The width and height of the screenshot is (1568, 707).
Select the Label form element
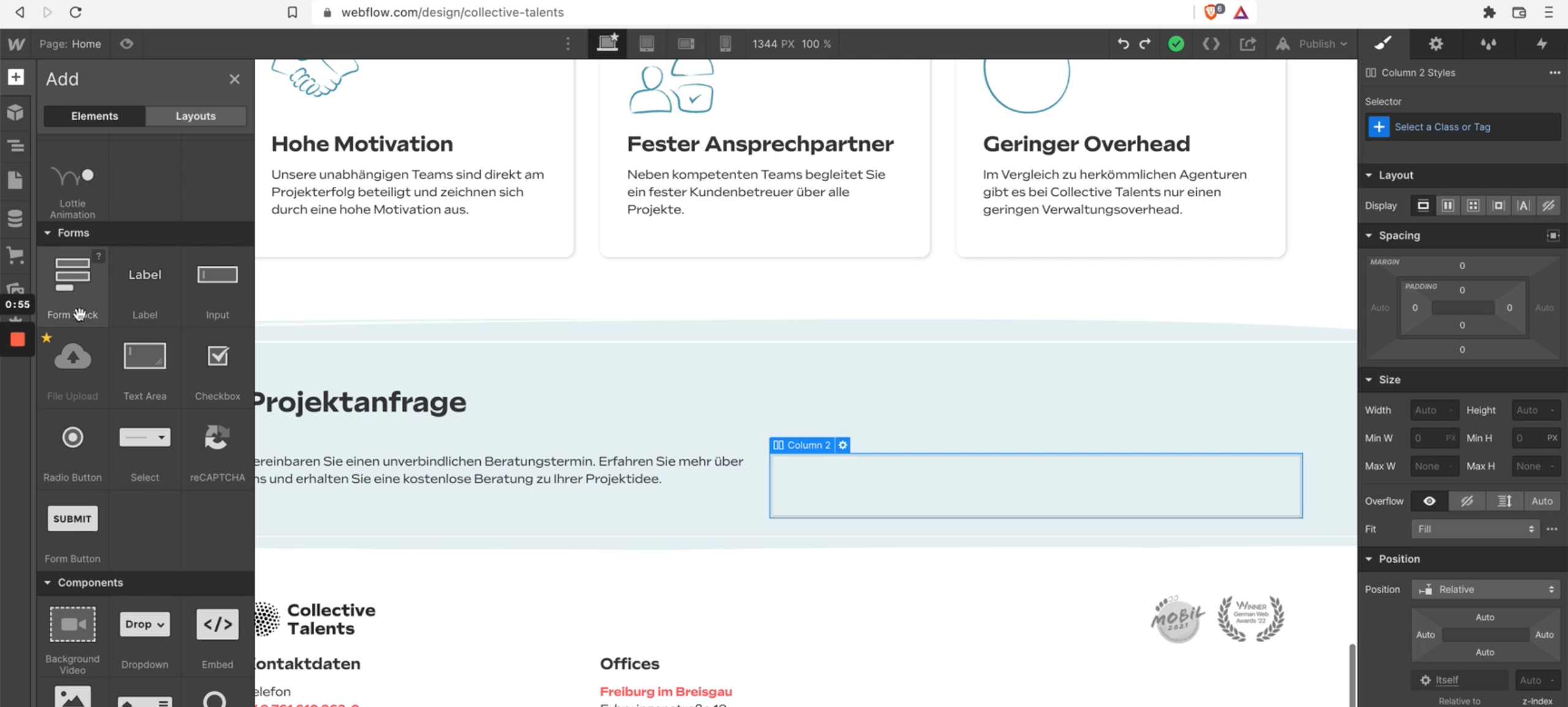(145, 287)
